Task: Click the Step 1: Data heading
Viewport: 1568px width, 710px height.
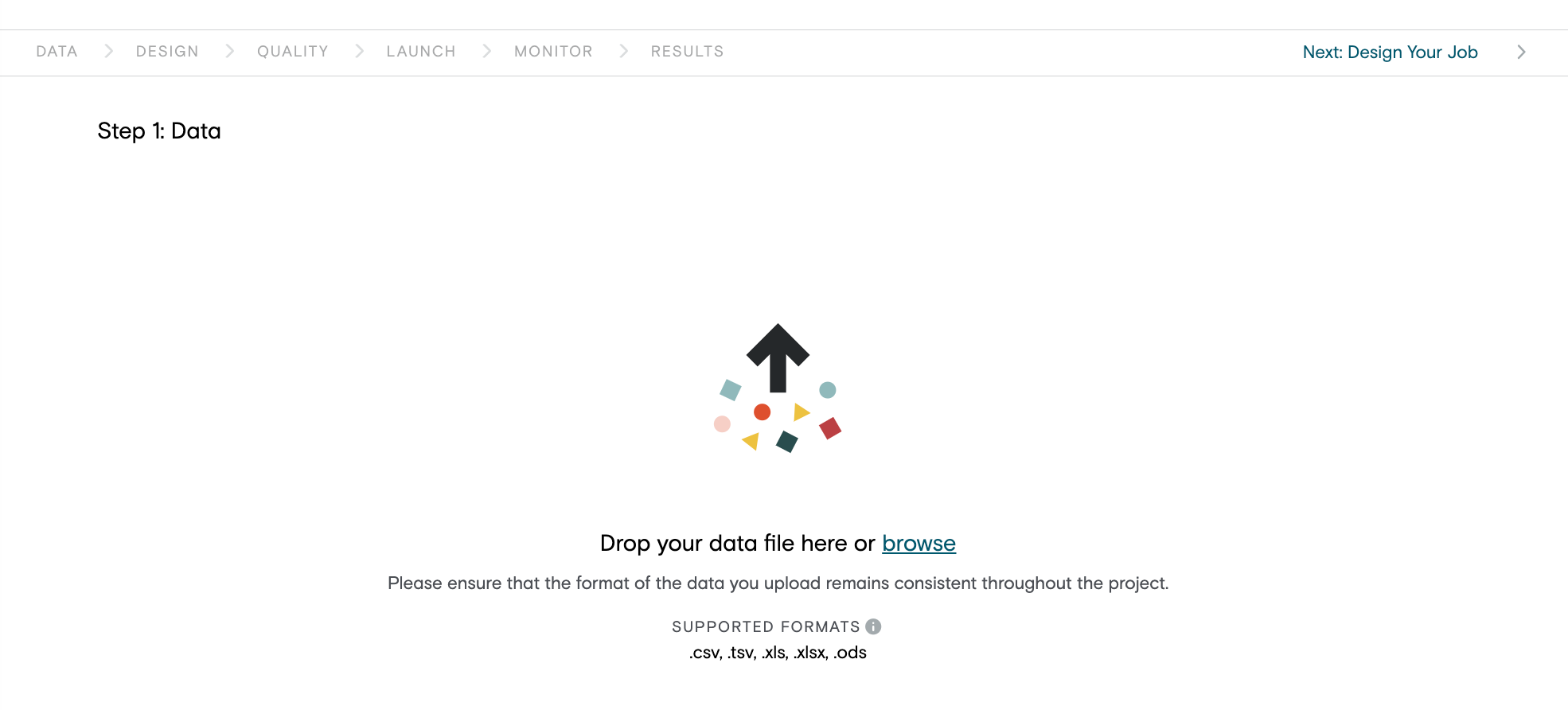Action: 159,131
